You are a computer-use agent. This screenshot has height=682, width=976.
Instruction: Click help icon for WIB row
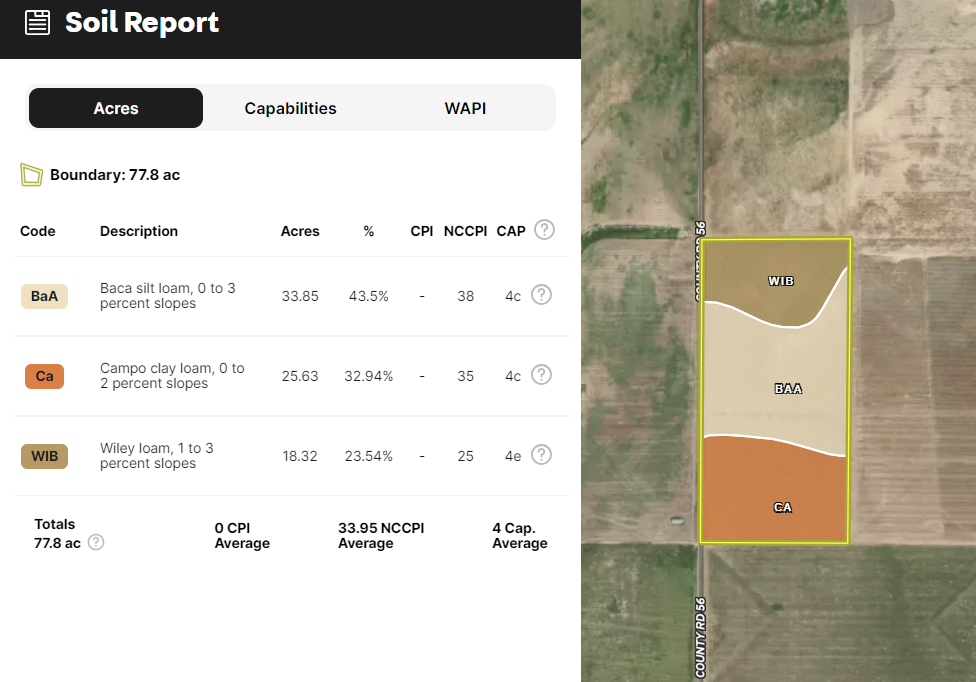point(541,455)
